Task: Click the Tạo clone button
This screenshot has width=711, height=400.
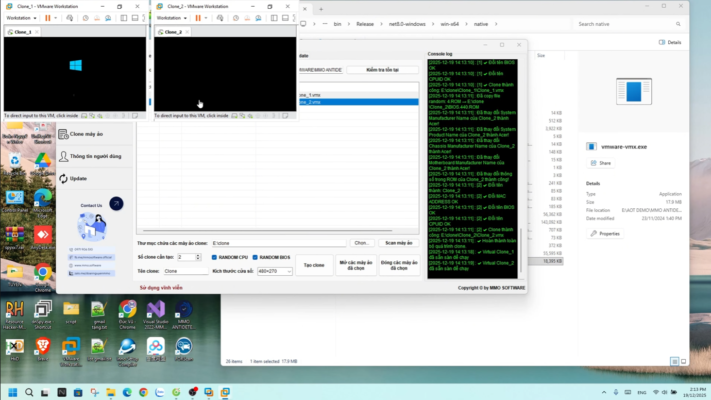Action: coord(314,265)
